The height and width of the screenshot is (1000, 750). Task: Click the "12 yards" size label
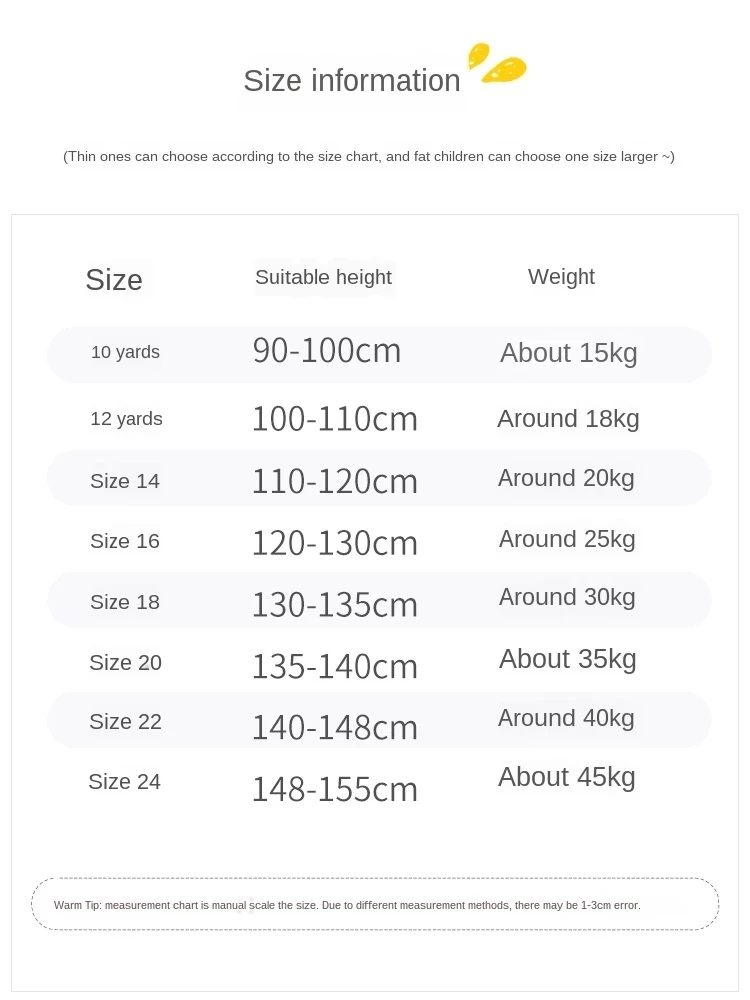point(126,419)
